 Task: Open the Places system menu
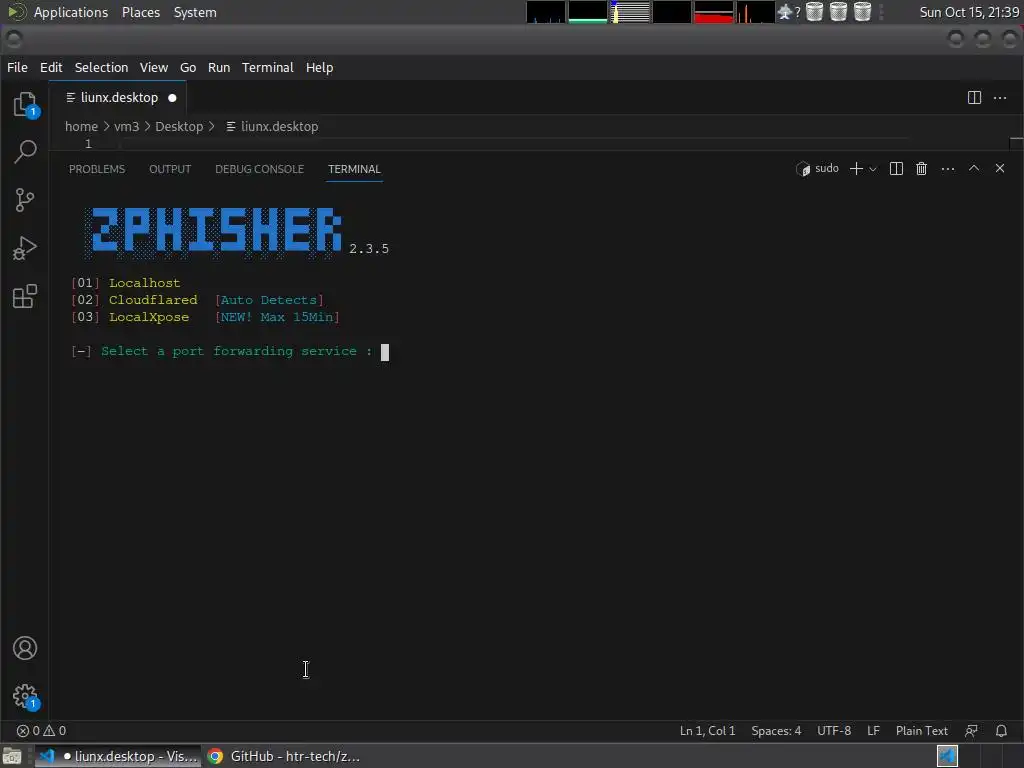tap(140, 12)
